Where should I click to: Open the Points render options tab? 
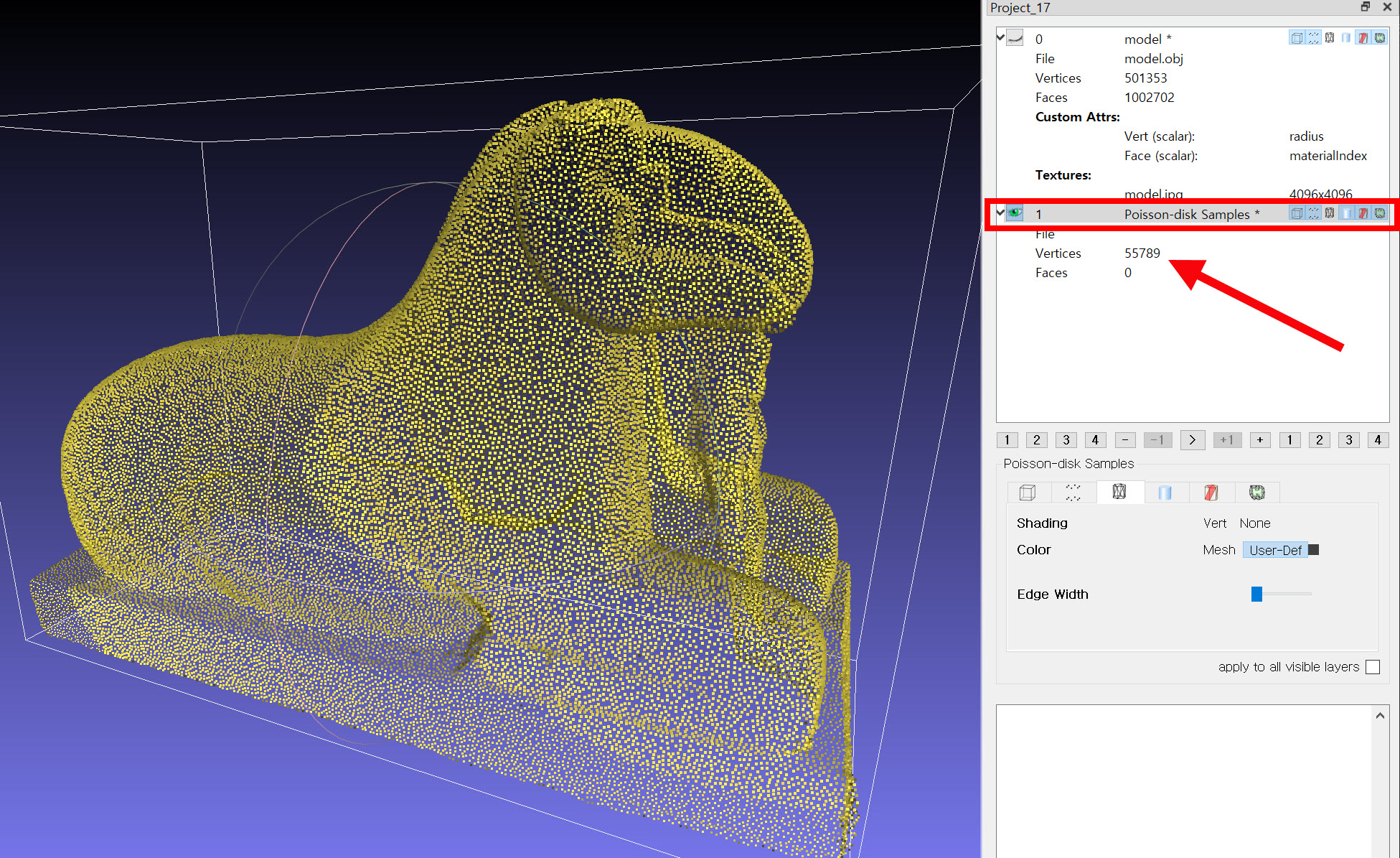(1073, 492)
